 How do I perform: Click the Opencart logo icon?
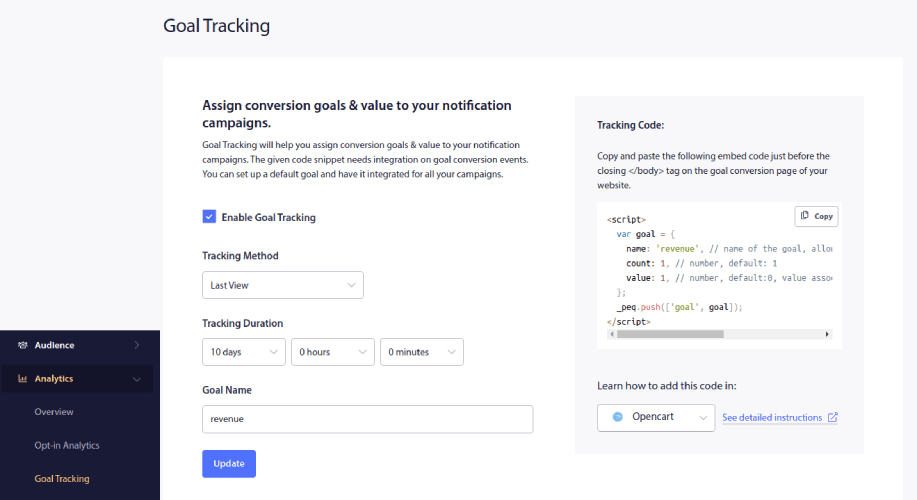coord(618,417)
